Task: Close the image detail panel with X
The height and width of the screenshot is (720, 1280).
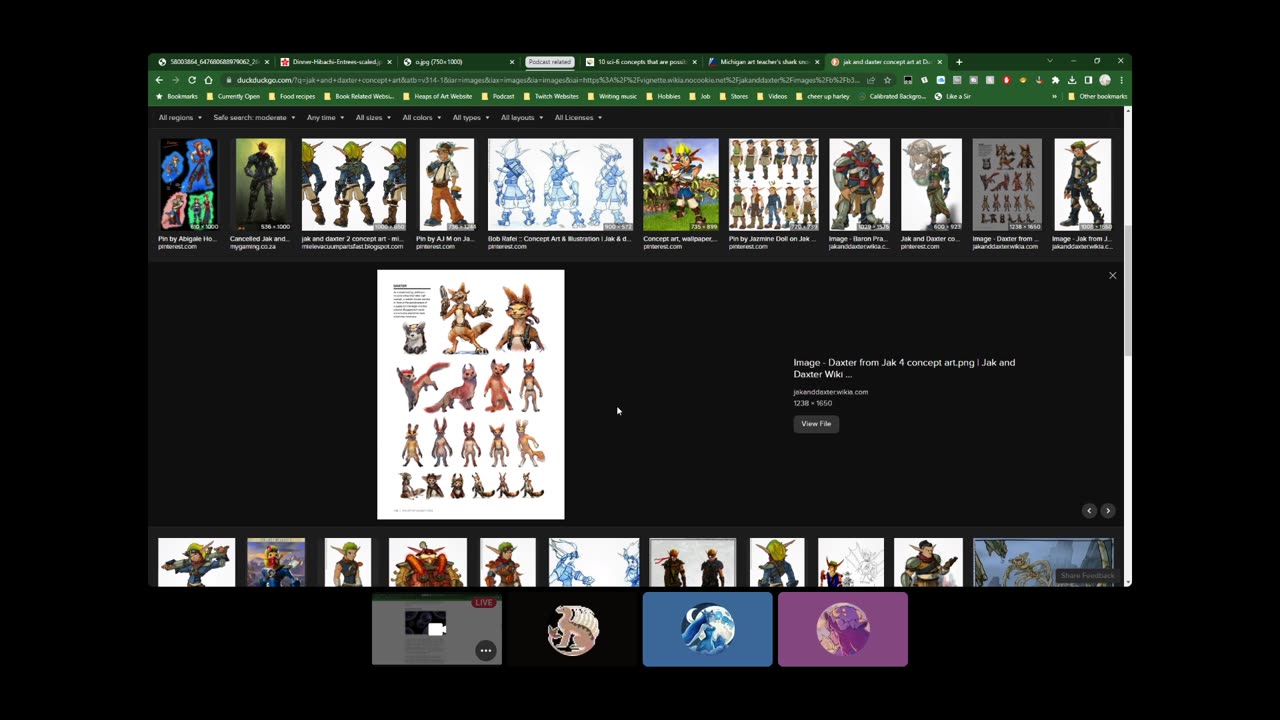Action: coord(1112,275)
